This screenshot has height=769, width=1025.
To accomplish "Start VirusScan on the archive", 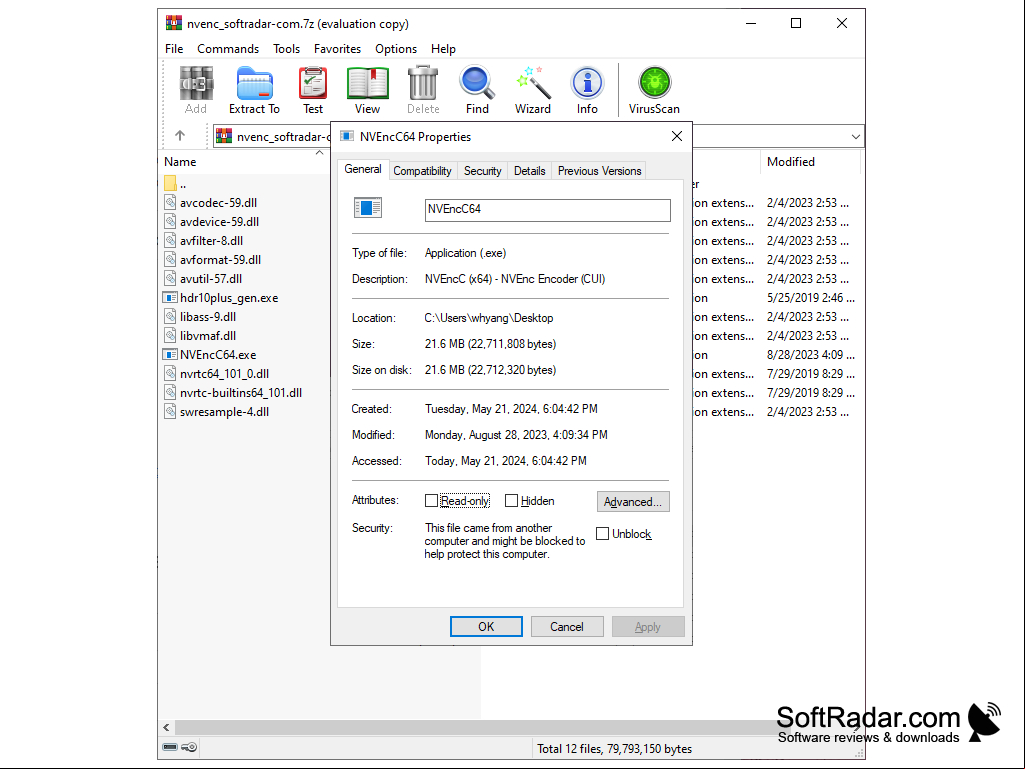I will (654, 90).
